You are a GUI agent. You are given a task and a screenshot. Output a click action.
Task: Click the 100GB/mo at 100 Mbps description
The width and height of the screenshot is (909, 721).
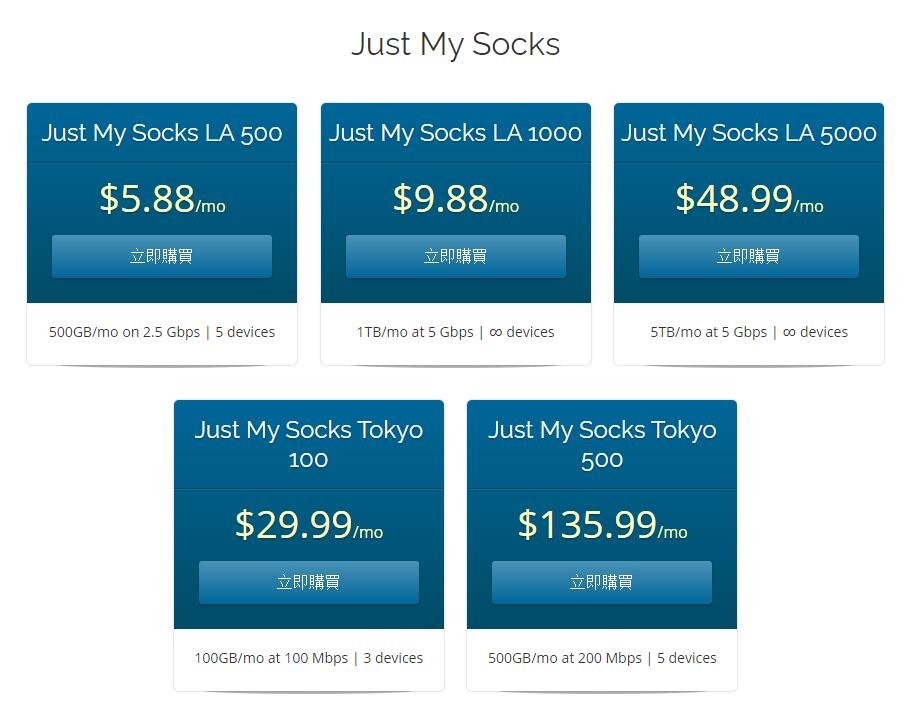[x=308, y=658]
